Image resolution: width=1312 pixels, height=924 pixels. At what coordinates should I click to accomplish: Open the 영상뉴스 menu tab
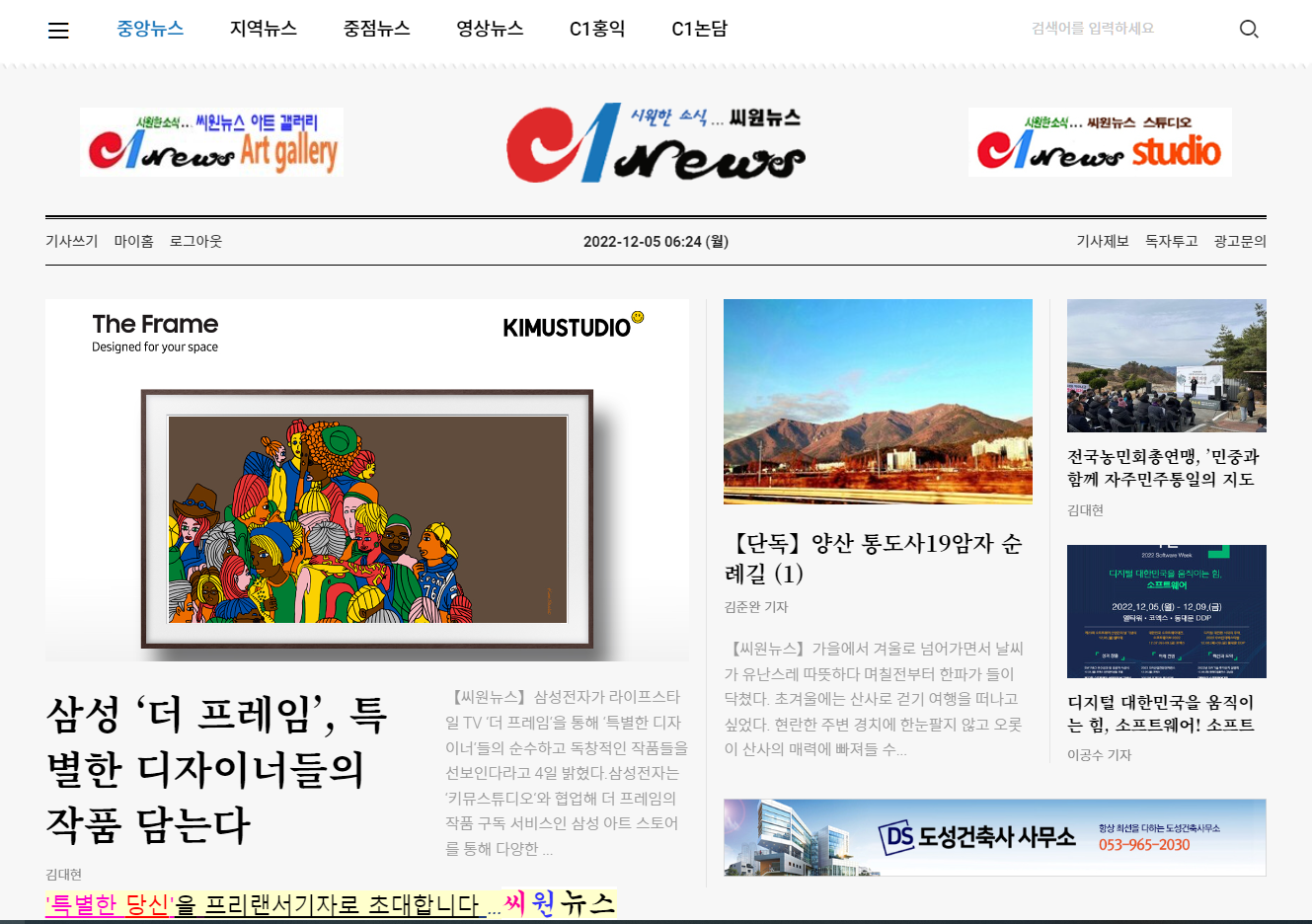490,29
